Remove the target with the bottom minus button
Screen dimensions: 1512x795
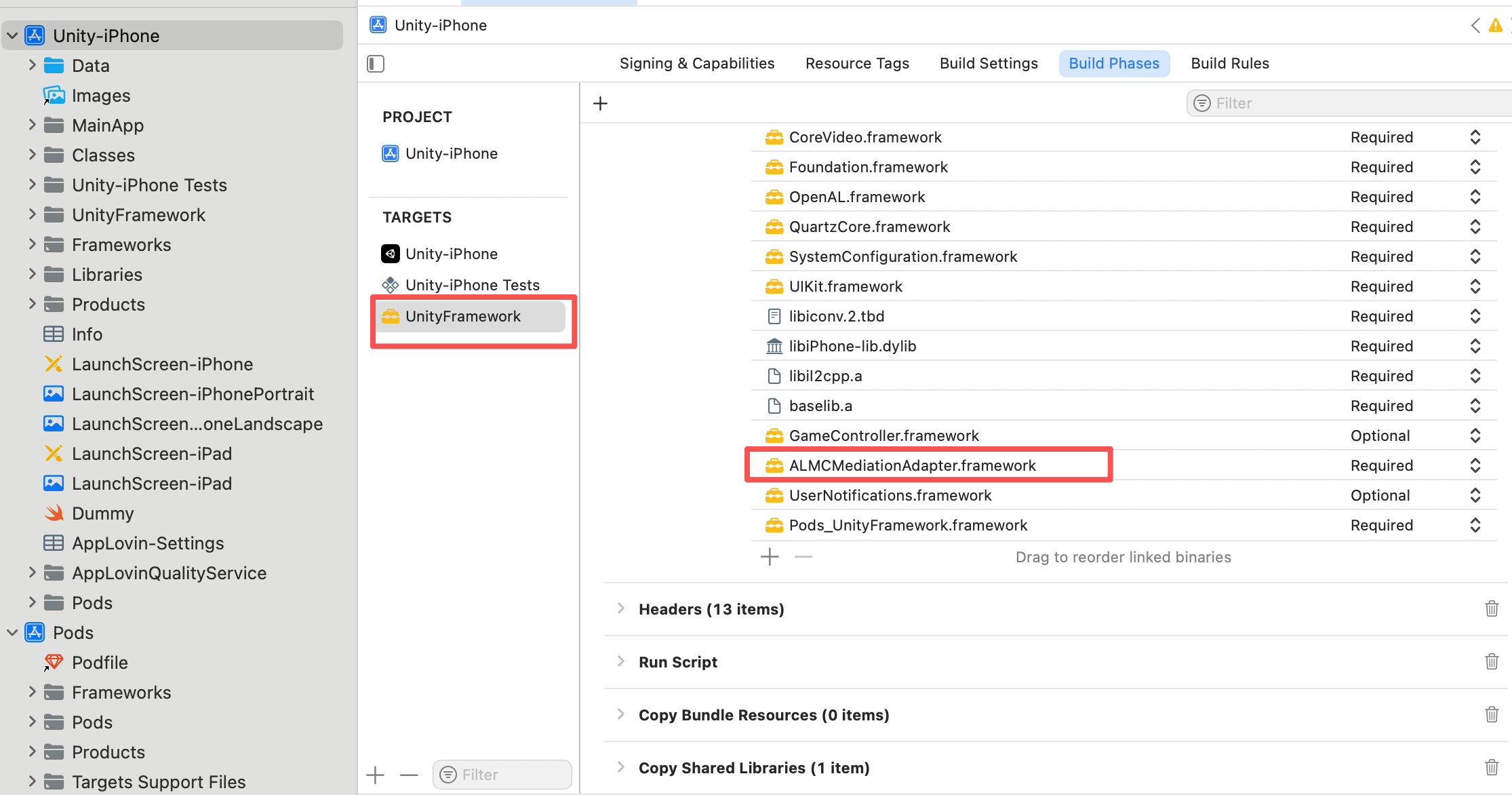tap(409, 775)
